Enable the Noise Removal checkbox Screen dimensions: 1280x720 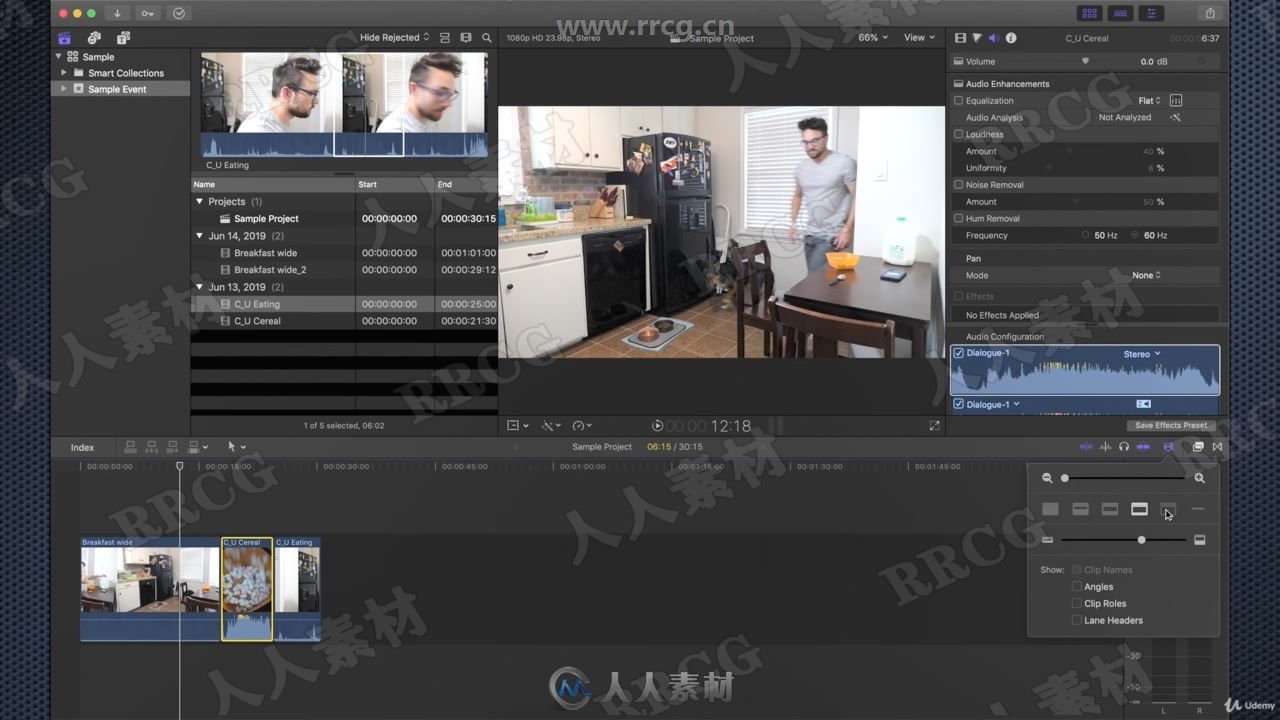[x=958, y=184]
